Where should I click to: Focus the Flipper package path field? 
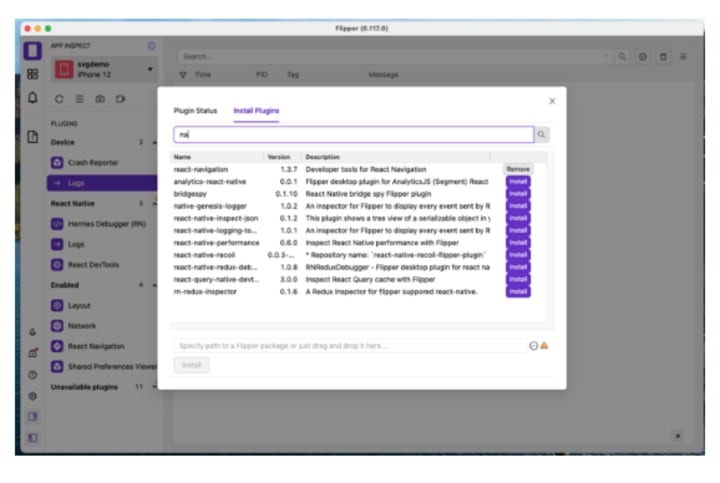pos(350,346)
